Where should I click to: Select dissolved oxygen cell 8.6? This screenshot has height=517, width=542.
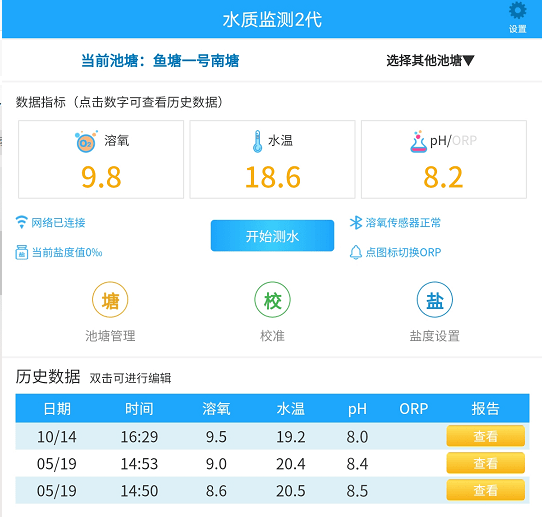pyautogui.click(x=216, y=491)
